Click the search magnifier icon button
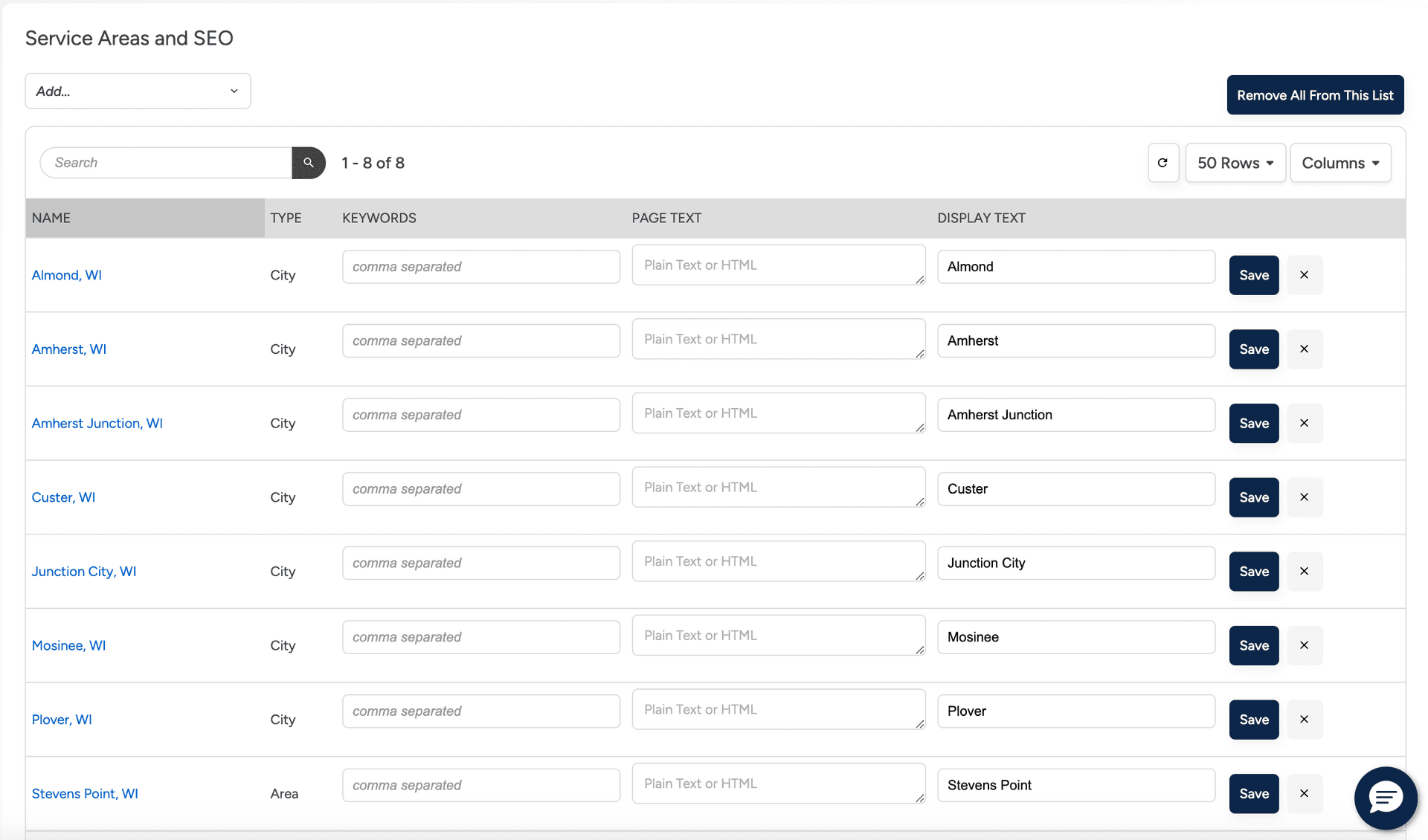This screenshot has height=840, width=1428. pos(309,163)
